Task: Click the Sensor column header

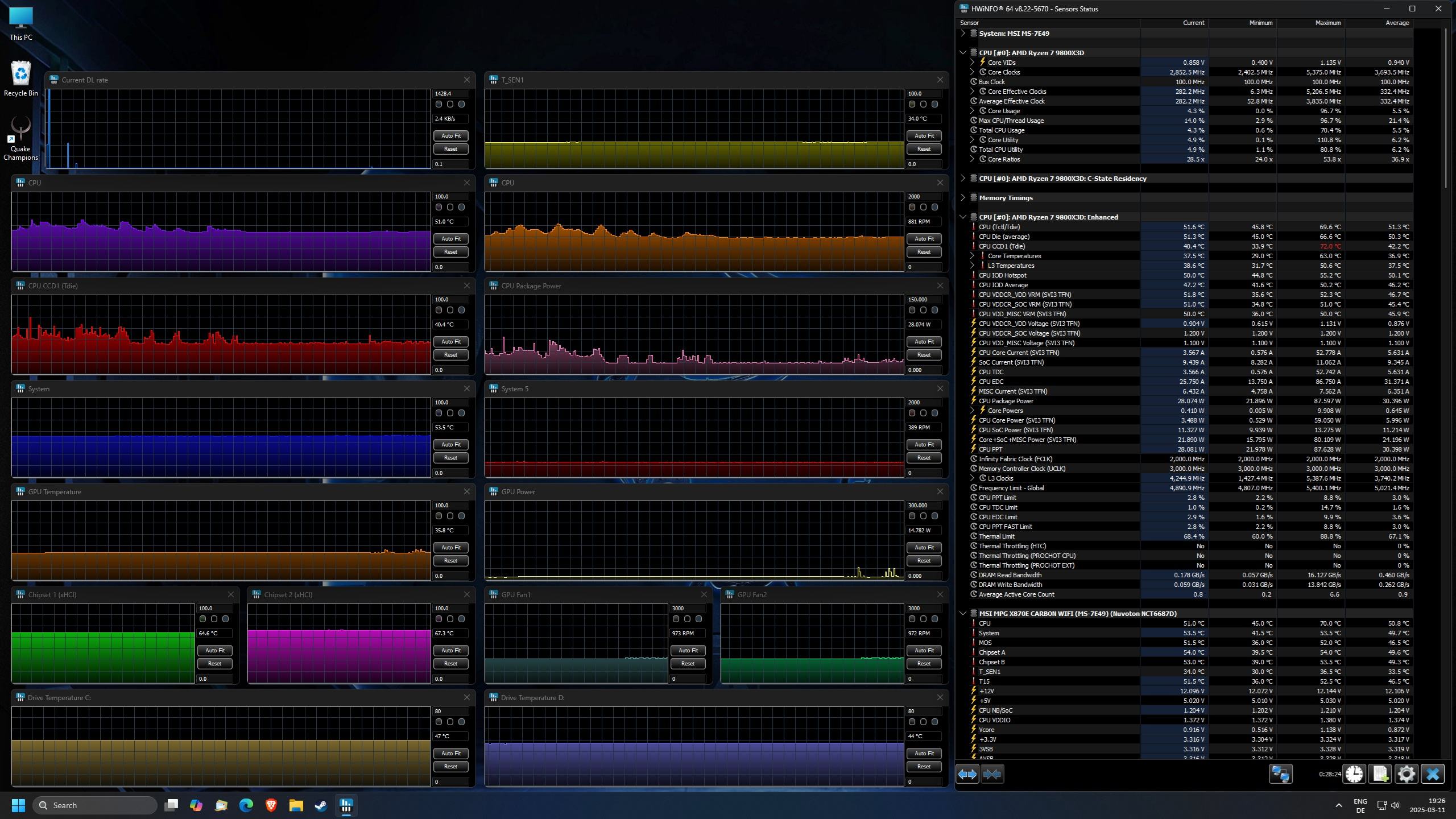Action: (x=1049, y=23)
